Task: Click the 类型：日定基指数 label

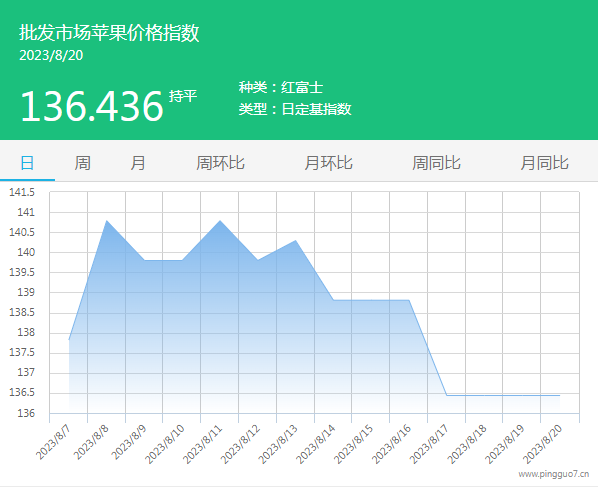Action: click(x=295, y=109)
